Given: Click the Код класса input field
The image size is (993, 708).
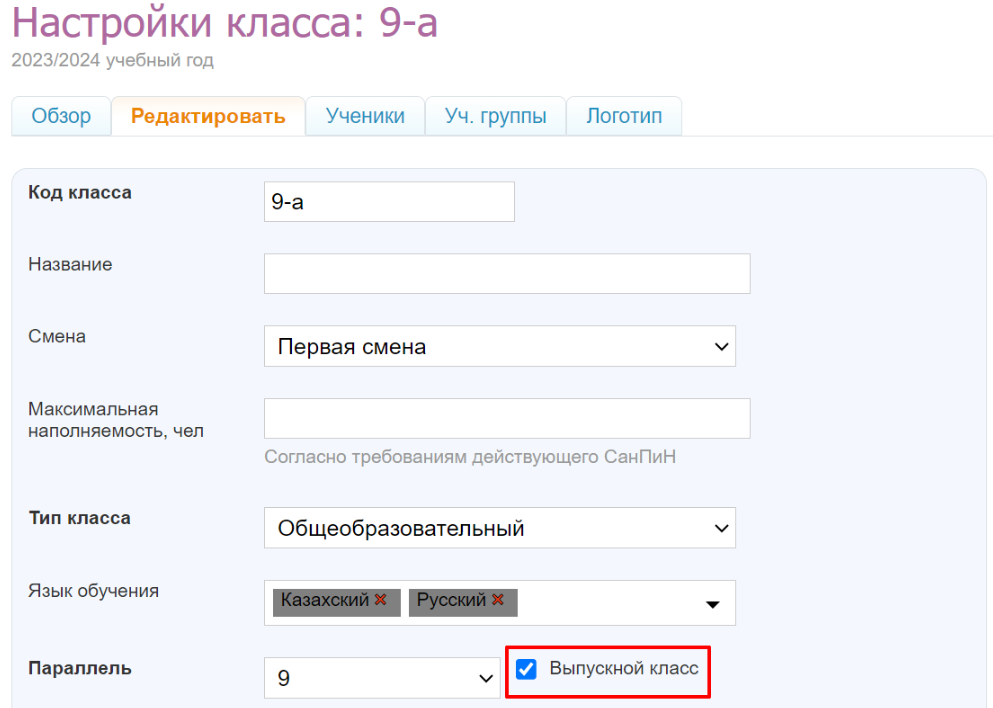Looking at the screenshot, I should point(389,202).
